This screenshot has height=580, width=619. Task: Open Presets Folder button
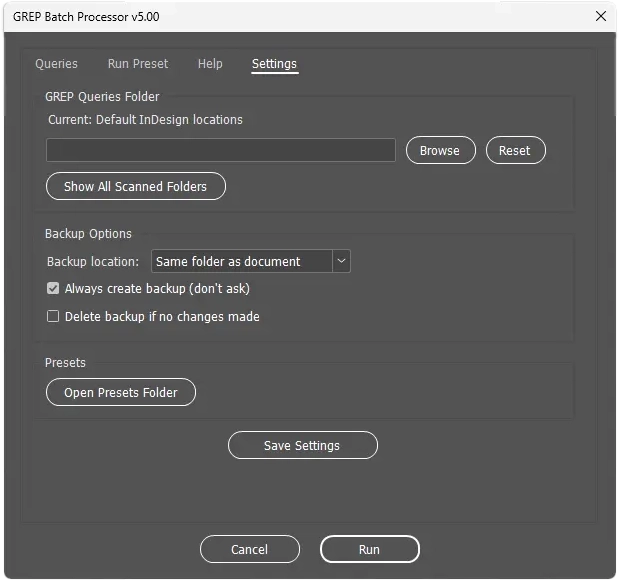(x=121, y=392)
